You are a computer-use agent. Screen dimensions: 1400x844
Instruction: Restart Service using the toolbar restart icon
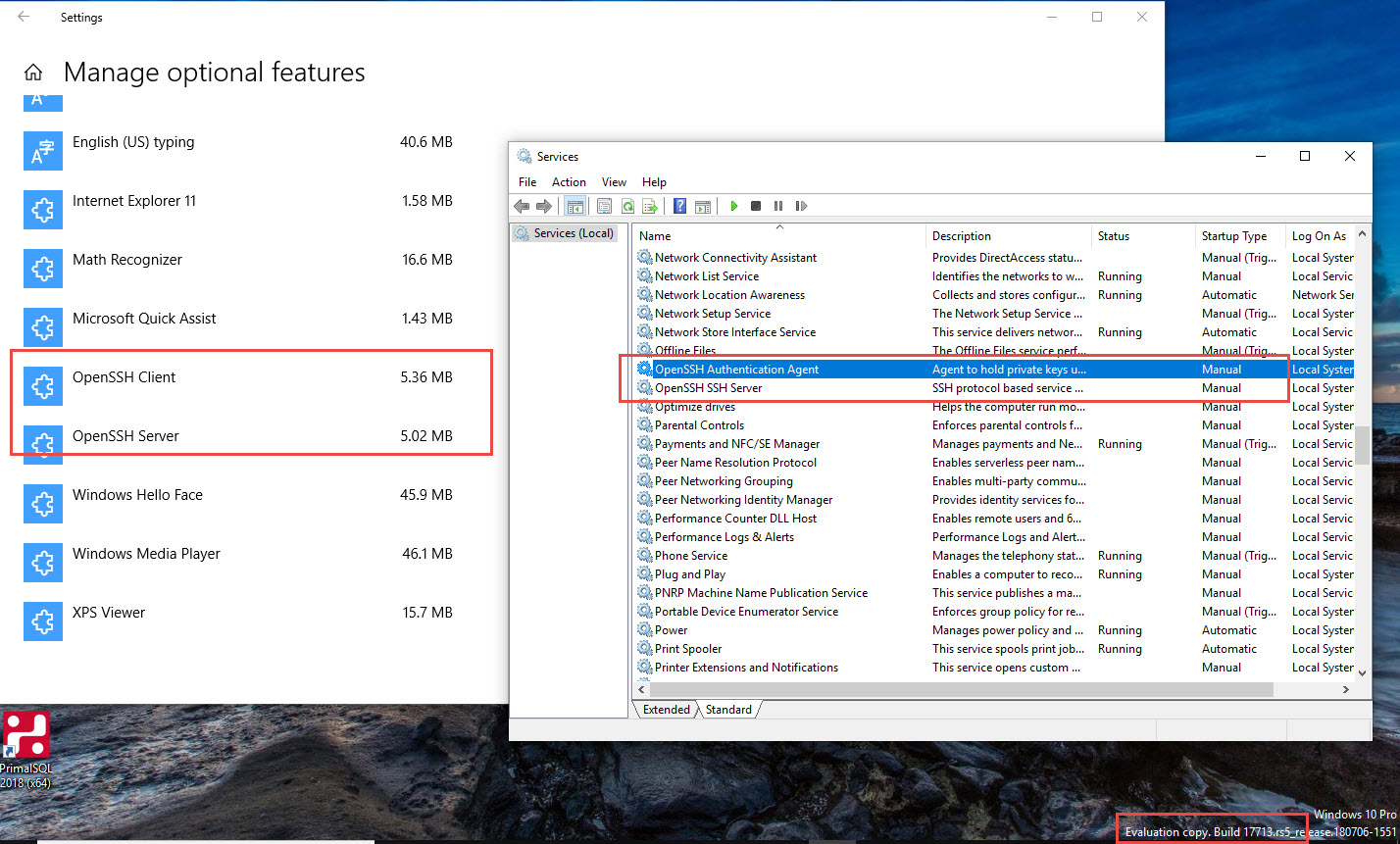tap(801, 206)
